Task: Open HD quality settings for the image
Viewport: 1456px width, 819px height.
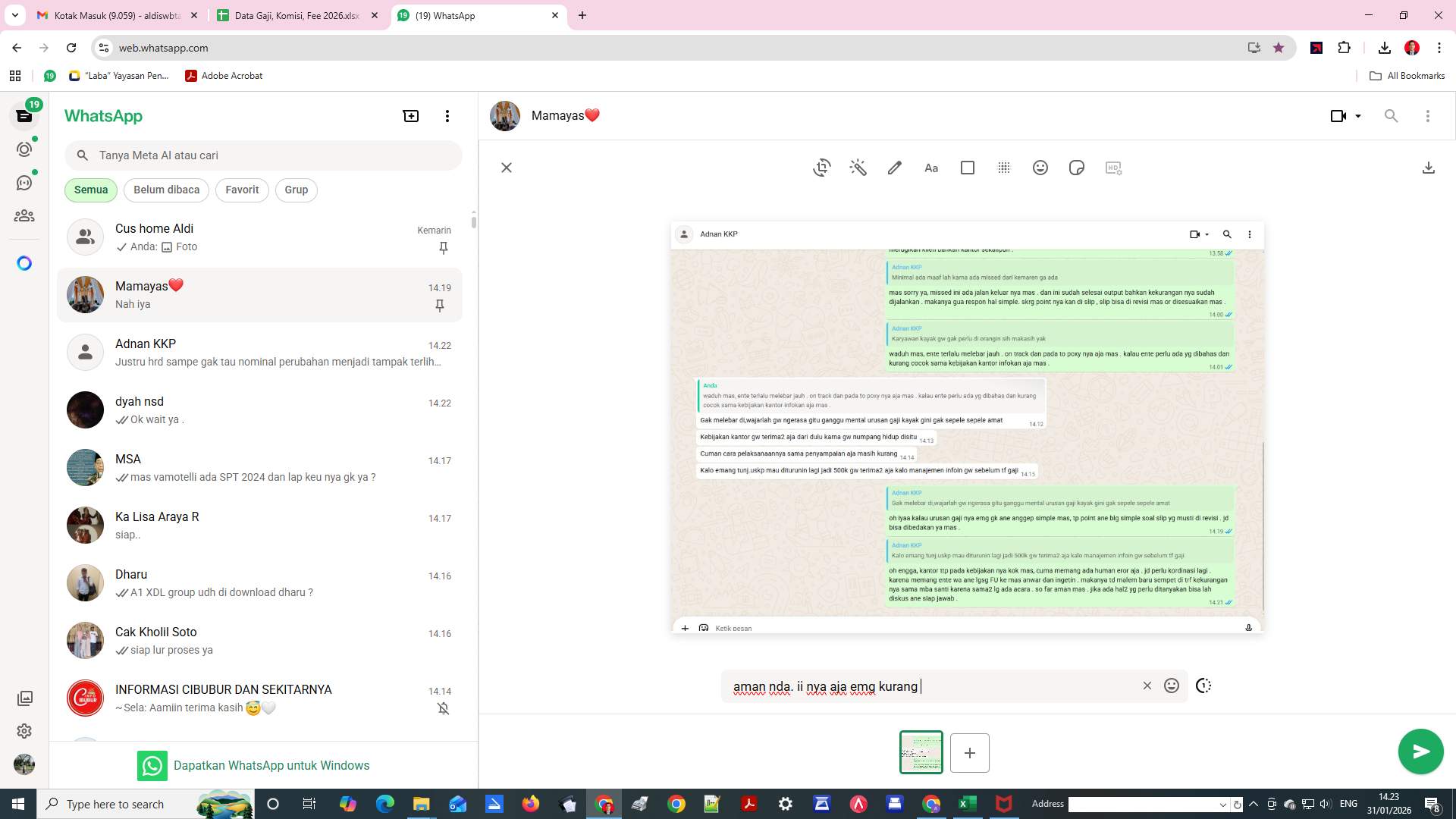Action: tap(1112, 168)
